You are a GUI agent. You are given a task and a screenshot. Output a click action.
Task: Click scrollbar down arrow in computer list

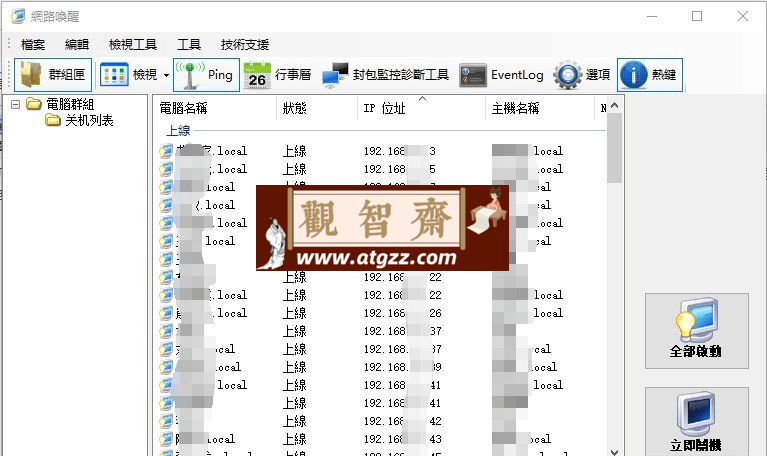click(x=615, y=452)
